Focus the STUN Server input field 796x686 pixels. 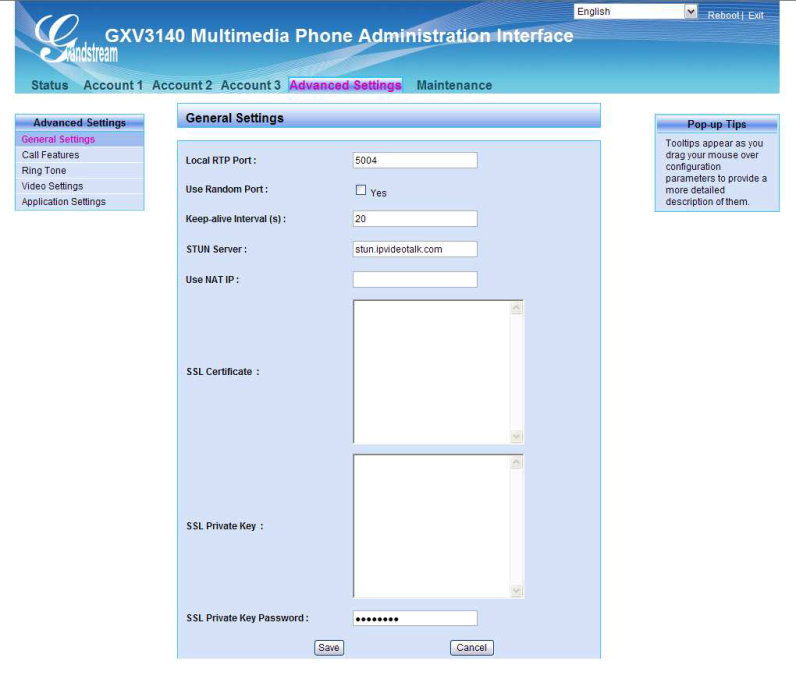coord(414,249)
